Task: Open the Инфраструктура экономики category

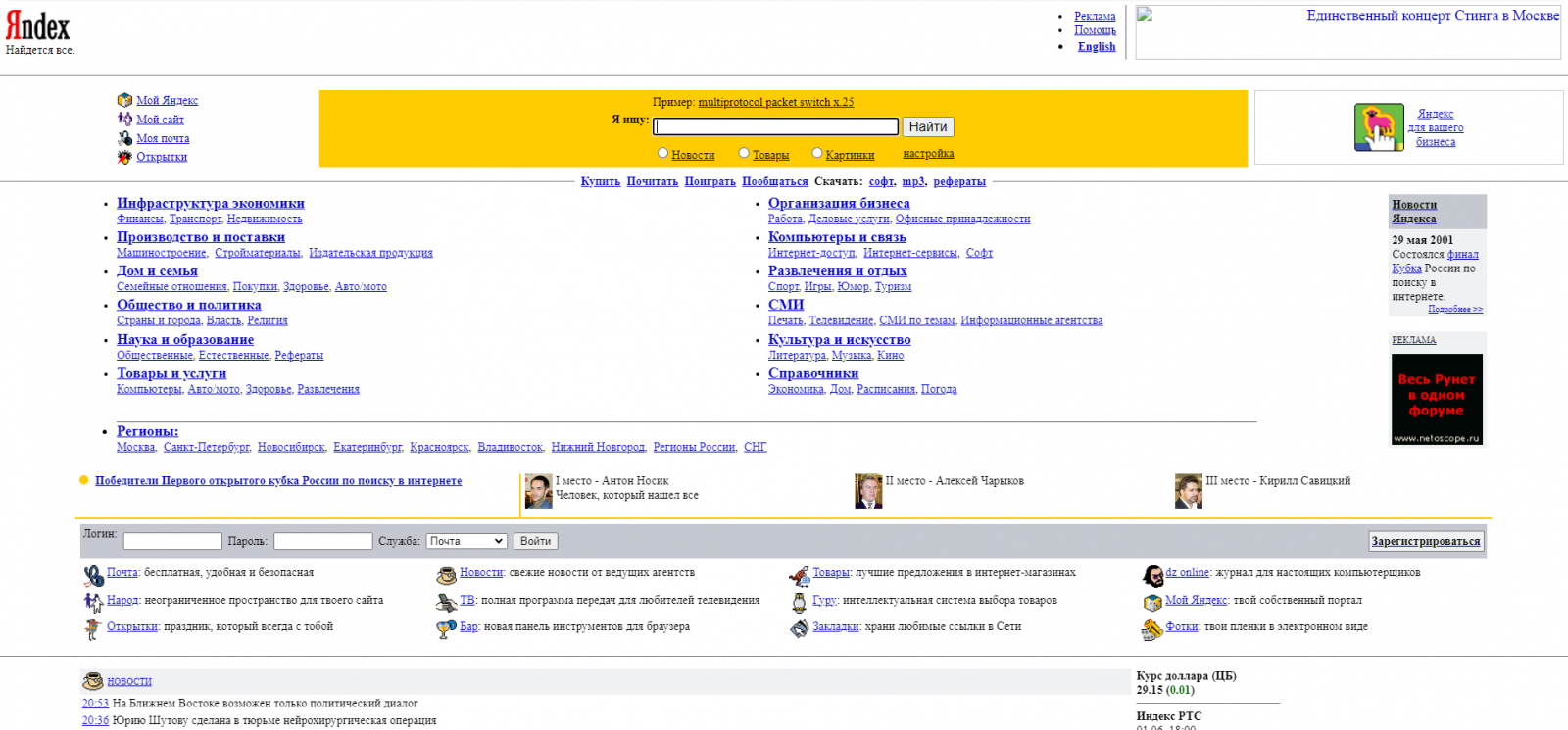Action: pyautogui.click(x=211, y=204)
